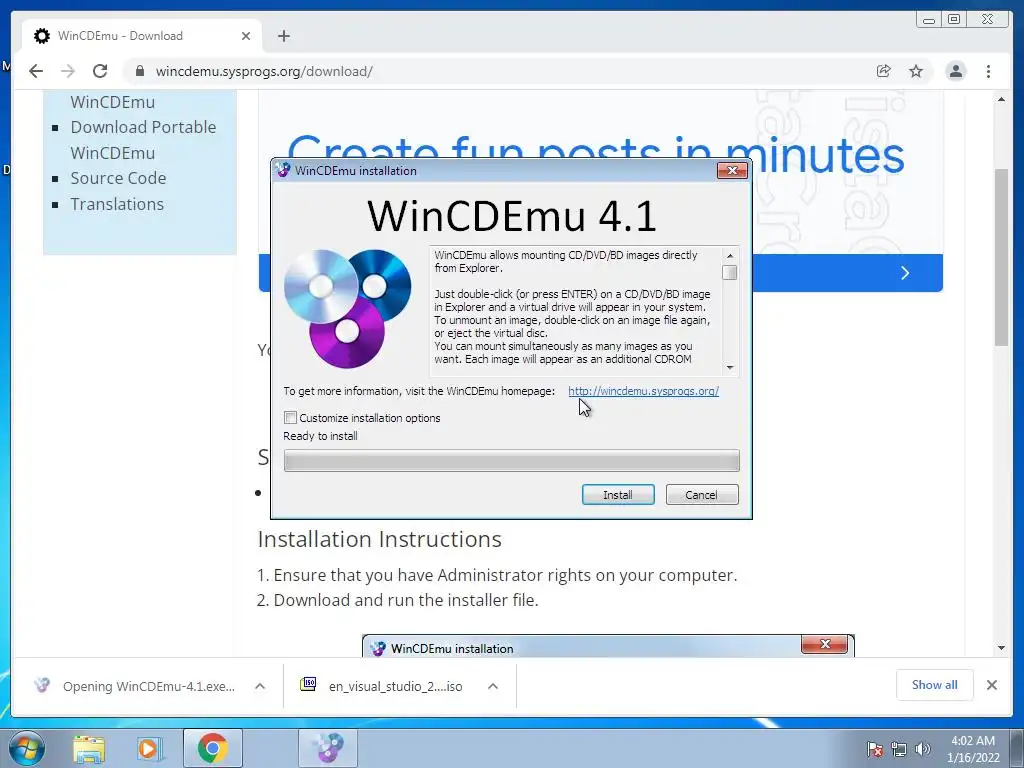Click page scrollbar down arrow
The width and height of the screenshot is (1024, 768).
1001,648
